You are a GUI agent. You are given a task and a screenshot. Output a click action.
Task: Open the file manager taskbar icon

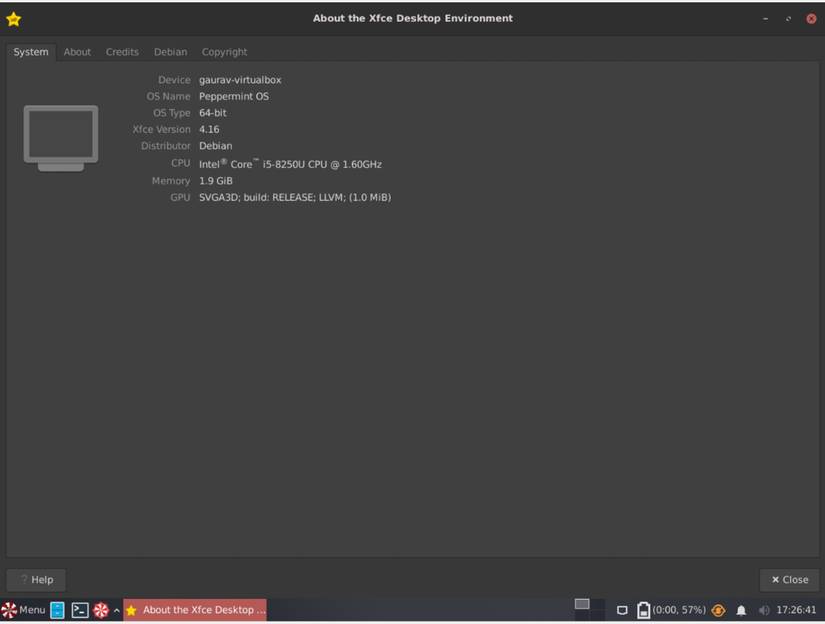pos(57,610)
